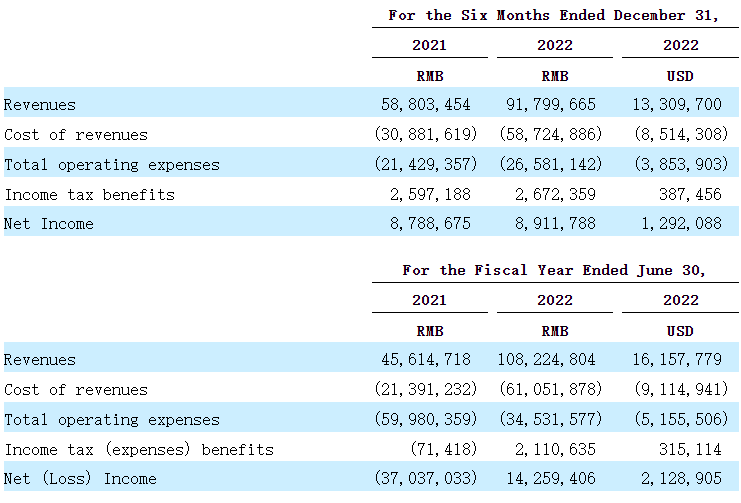Click cost of revenues value (30,881,619)
The width and height of the screenshot is (741, 503).
coord(425,134)
